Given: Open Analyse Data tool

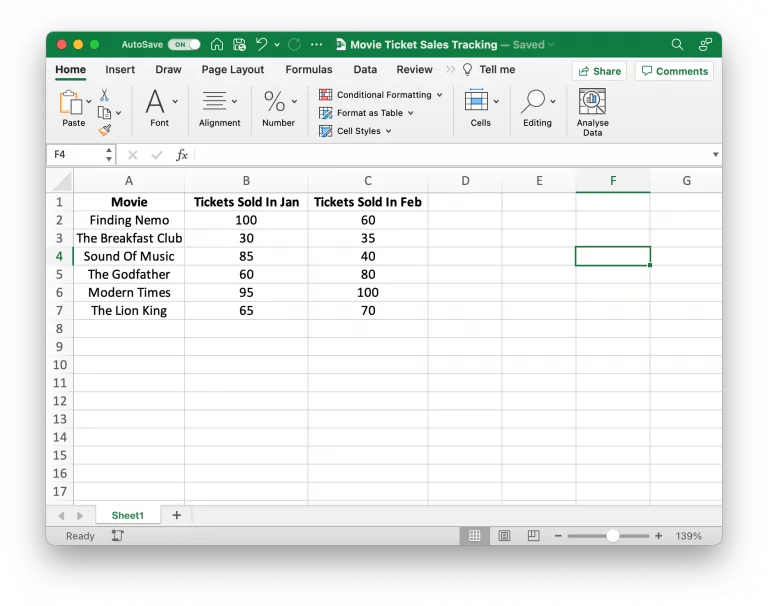Looking at the screenshot, I should point(592,110).
